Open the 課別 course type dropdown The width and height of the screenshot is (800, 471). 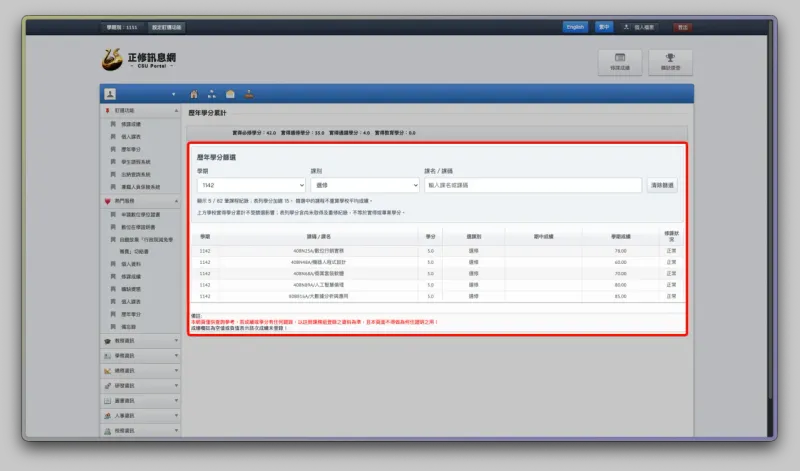(x=365, y=185)
